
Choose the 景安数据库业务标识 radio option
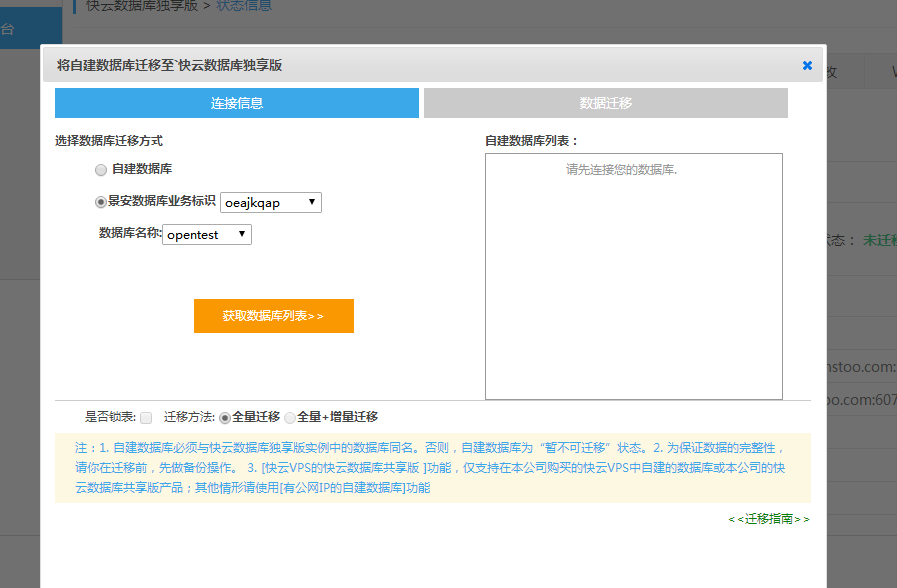click(x=101, y=202)
